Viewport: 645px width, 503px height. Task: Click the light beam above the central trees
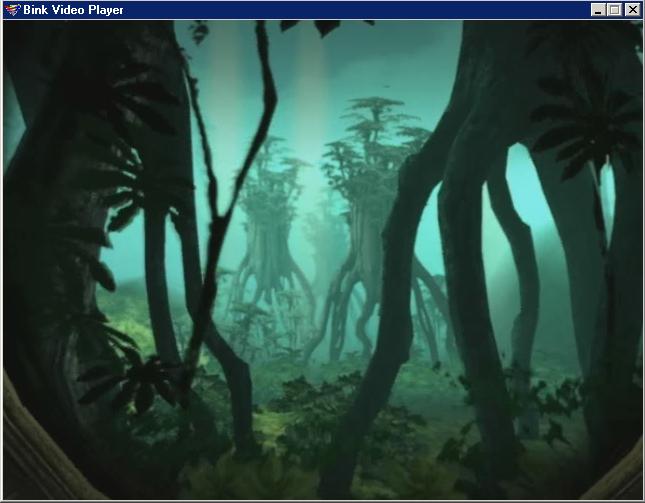coord(312,70)
